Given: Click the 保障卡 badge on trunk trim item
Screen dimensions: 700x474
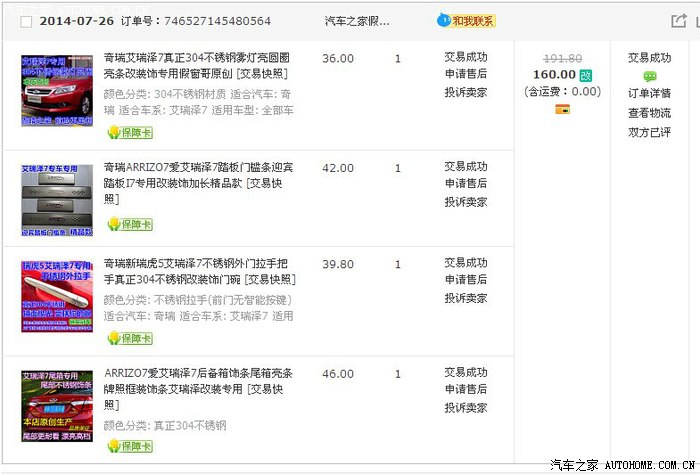Looking at the screenshot, I should 130,447.
